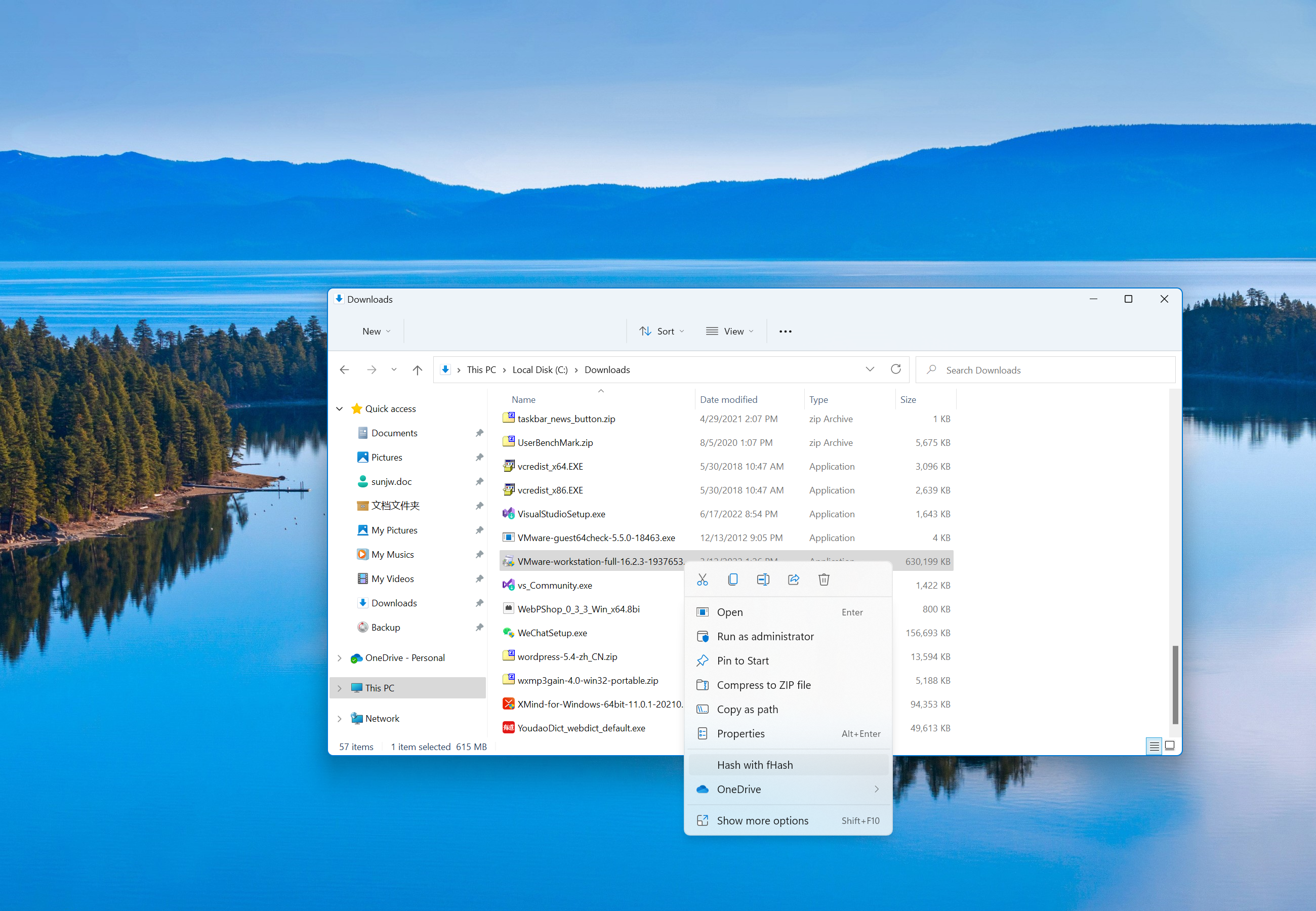The image size is (1316, 911).
Task: Expand the Network item in sidebar
Action: [x=340, y=718]
